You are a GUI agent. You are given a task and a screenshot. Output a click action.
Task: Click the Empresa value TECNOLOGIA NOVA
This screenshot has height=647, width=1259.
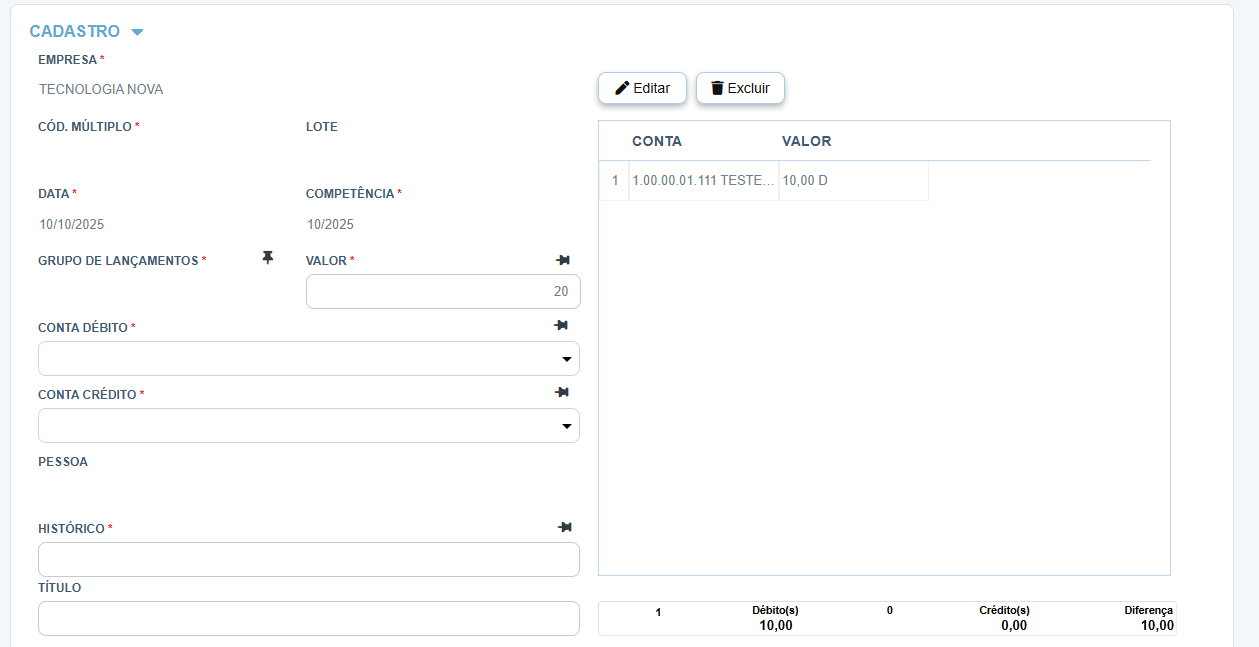[101, 89]
